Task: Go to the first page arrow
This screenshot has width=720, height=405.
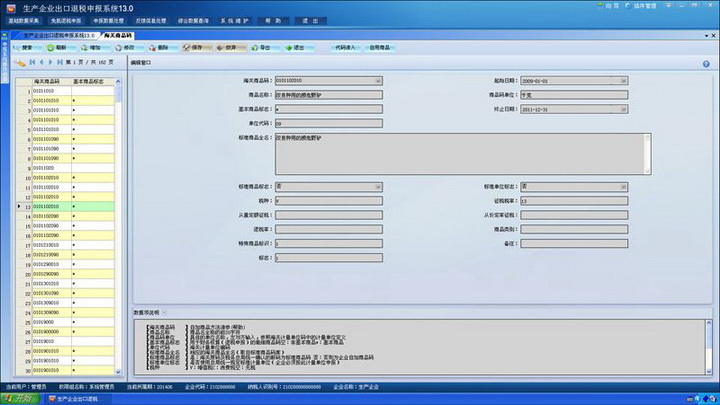Action: pyautogui.click(x=32, y=62)
